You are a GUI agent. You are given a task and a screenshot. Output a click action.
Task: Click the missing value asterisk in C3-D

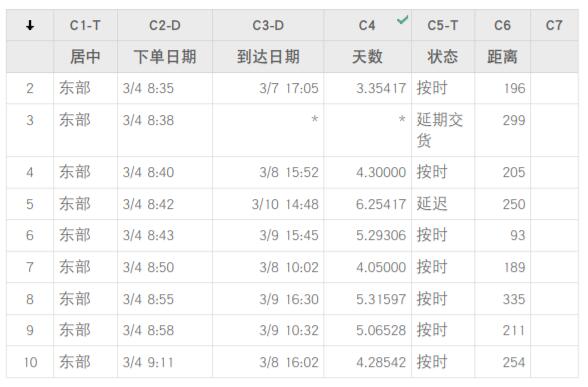pos(315,120)
